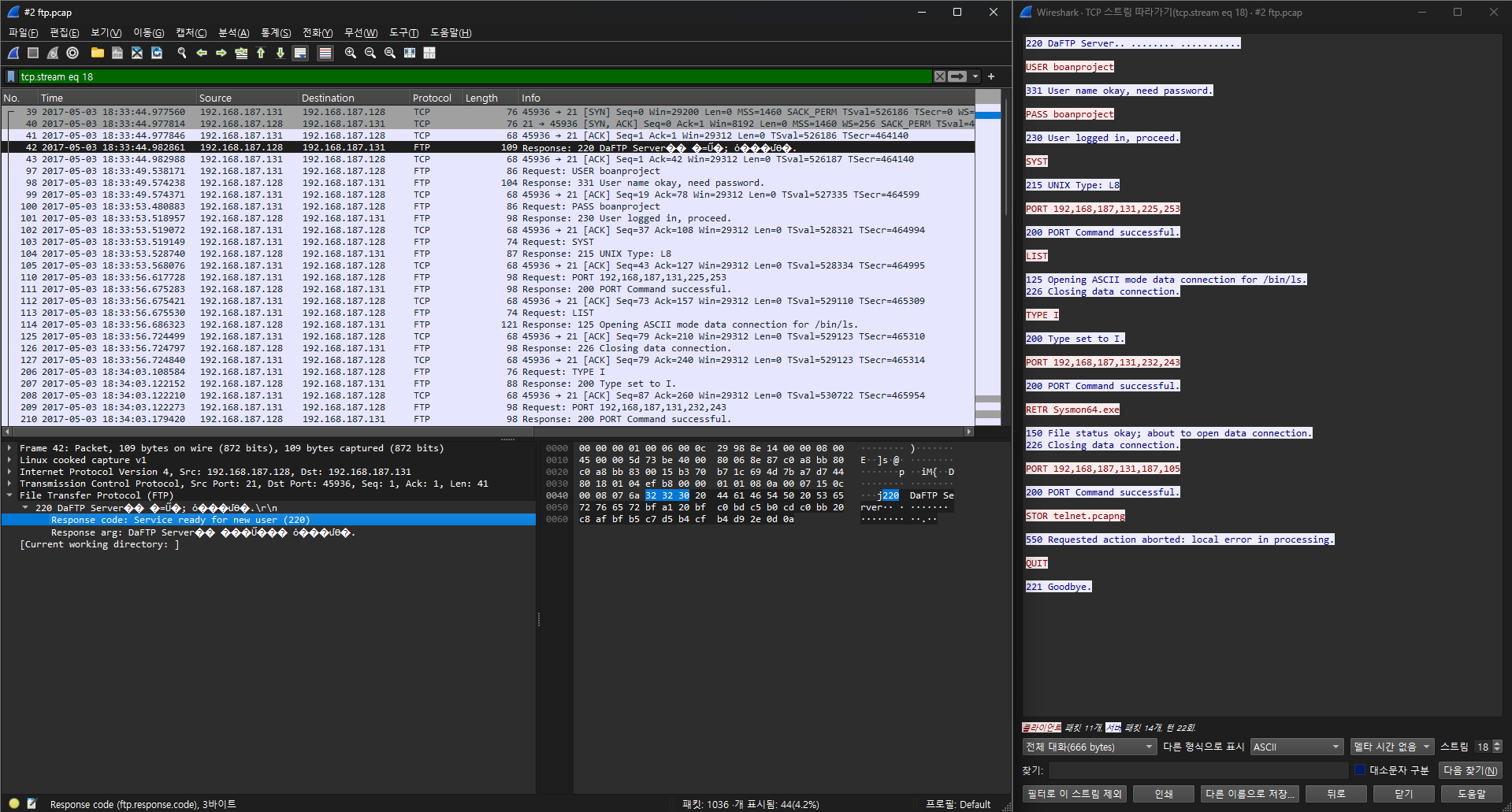Go to the first packet arrow icon
The image size is (1512, 812).
261,53
